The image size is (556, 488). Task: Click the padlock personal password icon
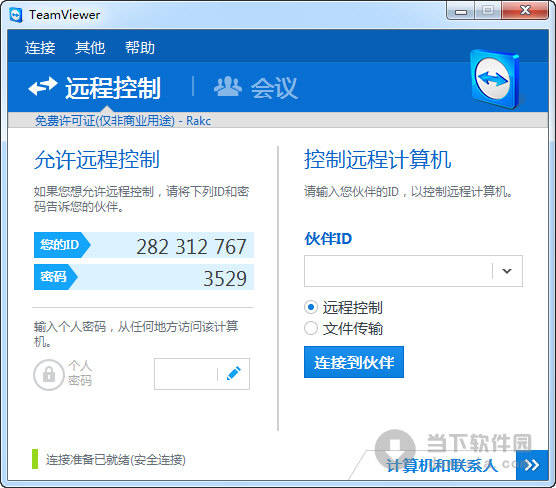coord(49,375)
